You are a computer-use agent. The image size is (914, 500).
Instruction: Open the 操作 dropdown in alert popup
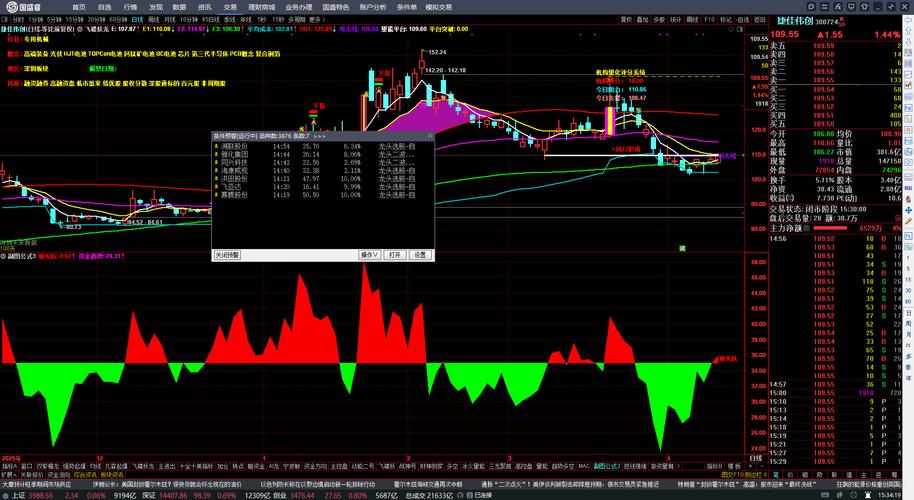pyautogui.click(x=370, y=255)
